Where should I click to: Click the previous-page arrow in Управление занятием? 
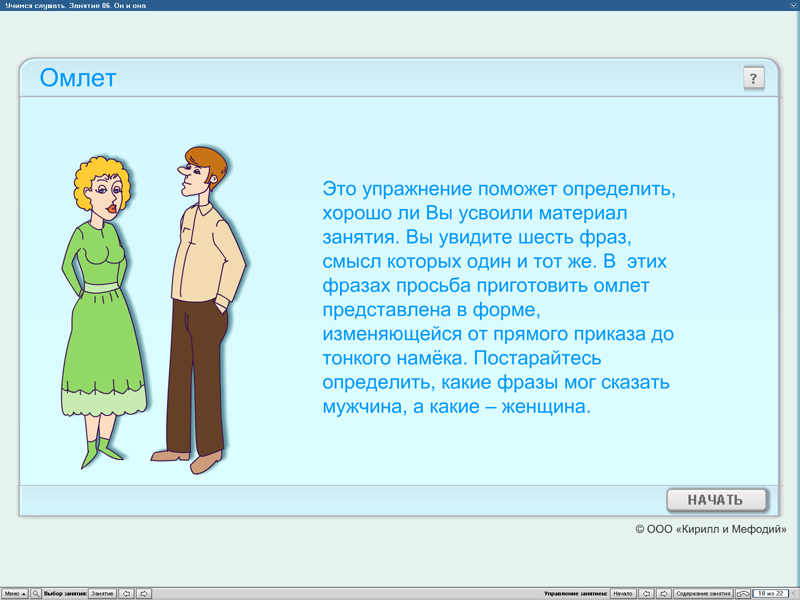(x=647, y=592)
